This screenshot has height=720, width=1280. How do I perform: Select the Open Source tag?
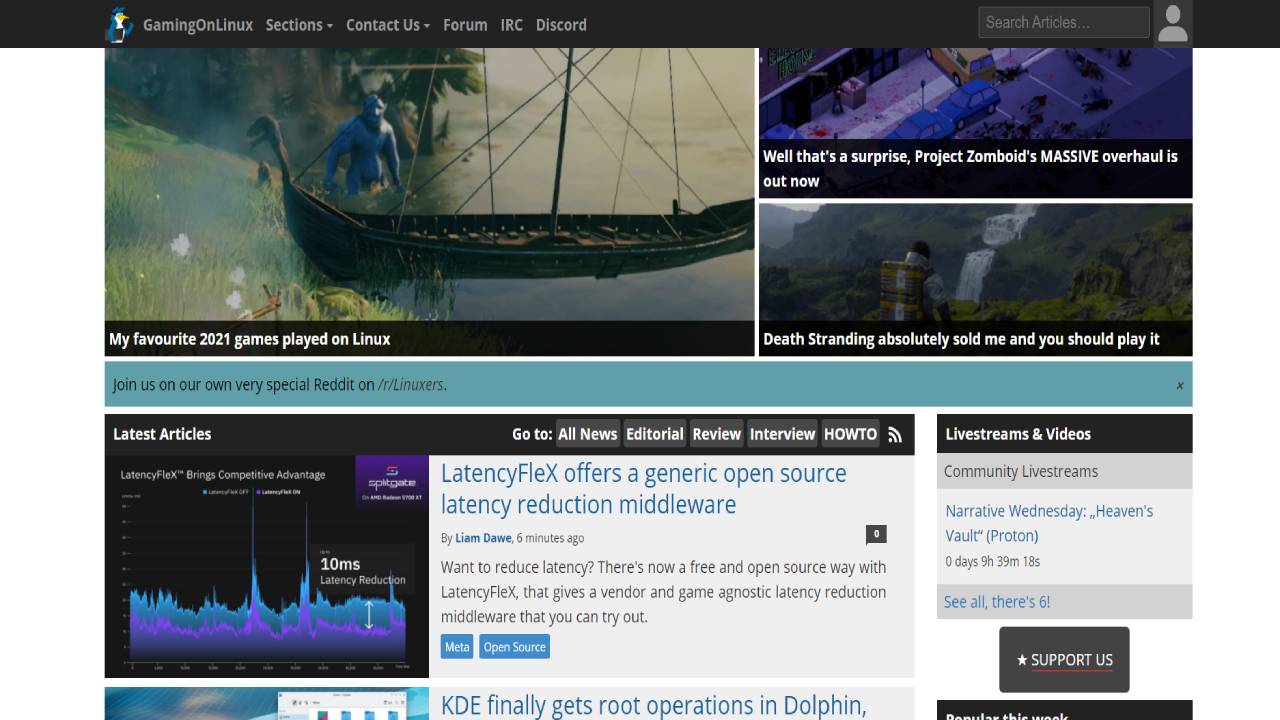[514, 647]
